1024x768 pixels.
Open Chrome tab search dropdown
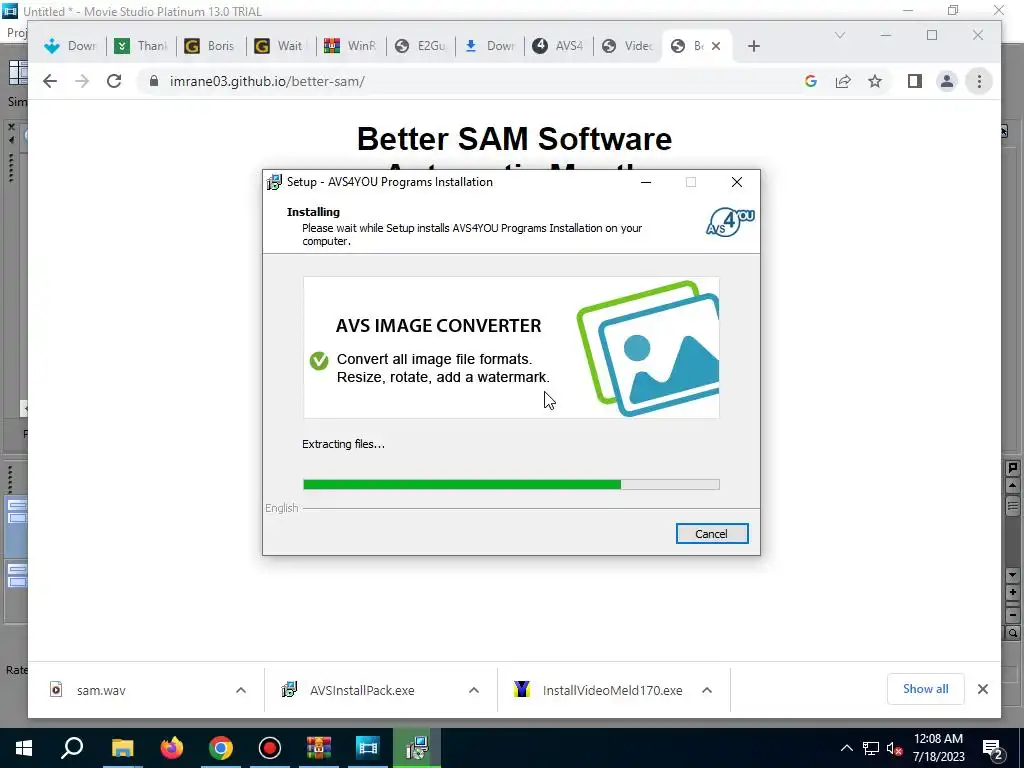pos(840,35)
